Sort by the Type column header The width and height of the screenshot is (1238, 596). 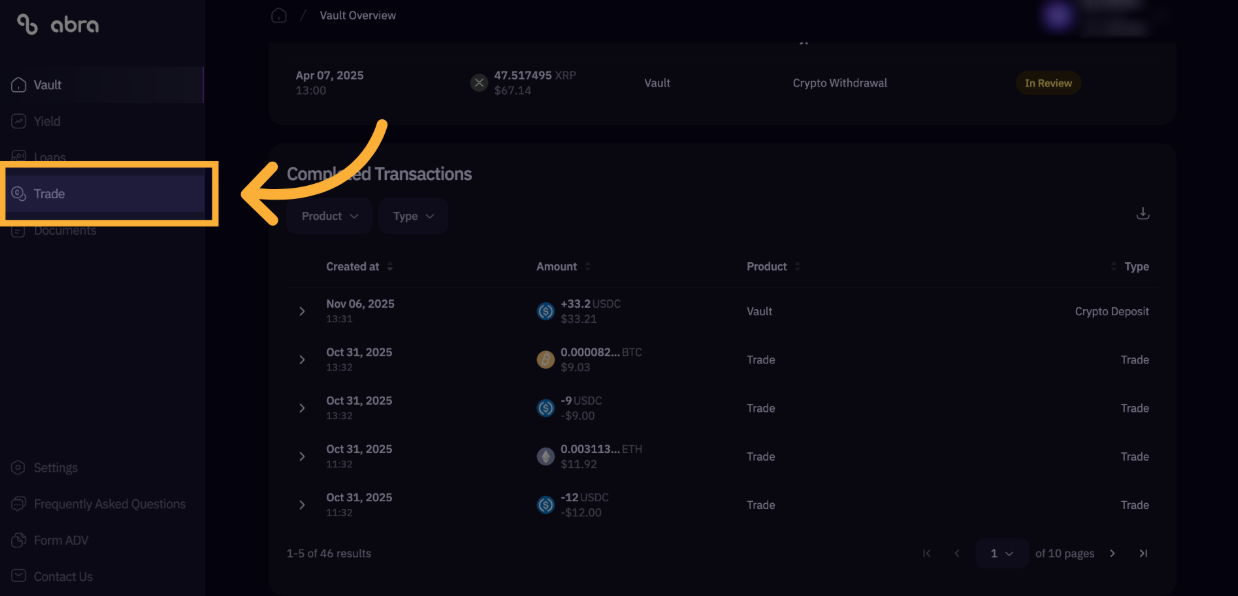click(1130, 267)
